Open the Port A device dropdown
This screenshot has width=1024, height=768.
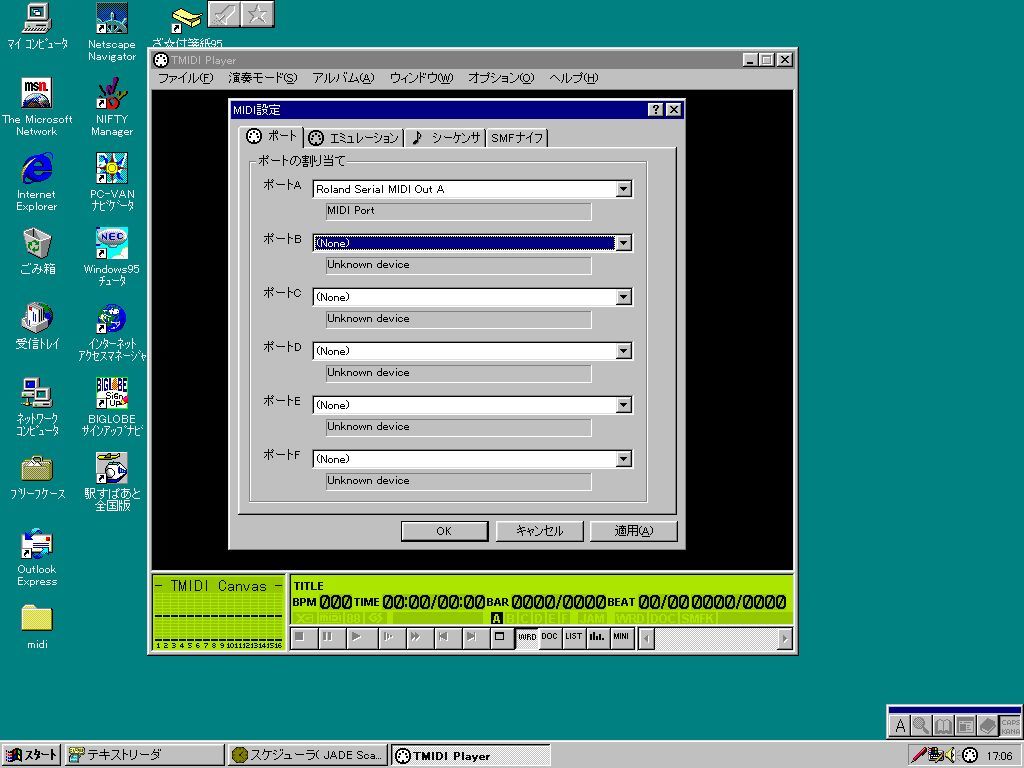[x=624, y=189]
